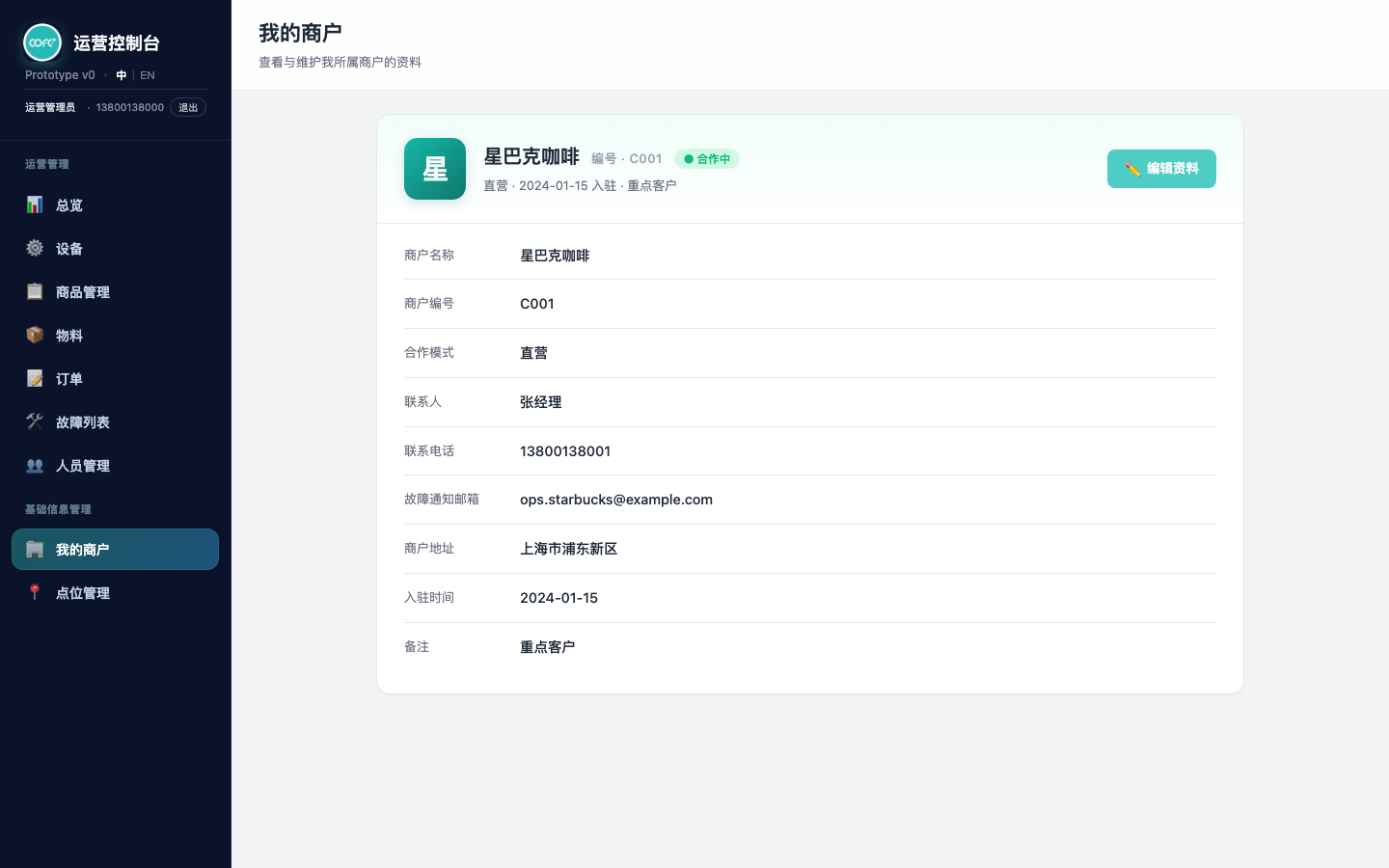
Task: Click phone number 13800138001
Action: [x=565, y=451]
